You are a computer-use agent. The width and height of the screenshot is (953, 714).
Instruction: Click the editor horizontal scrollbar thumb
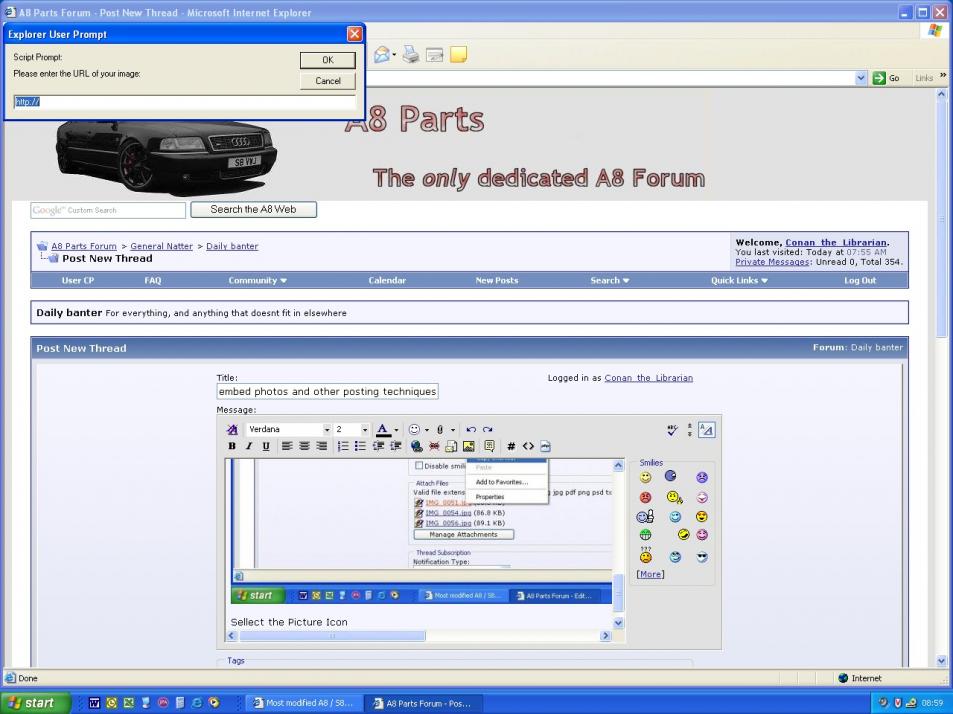click(332, 636)
